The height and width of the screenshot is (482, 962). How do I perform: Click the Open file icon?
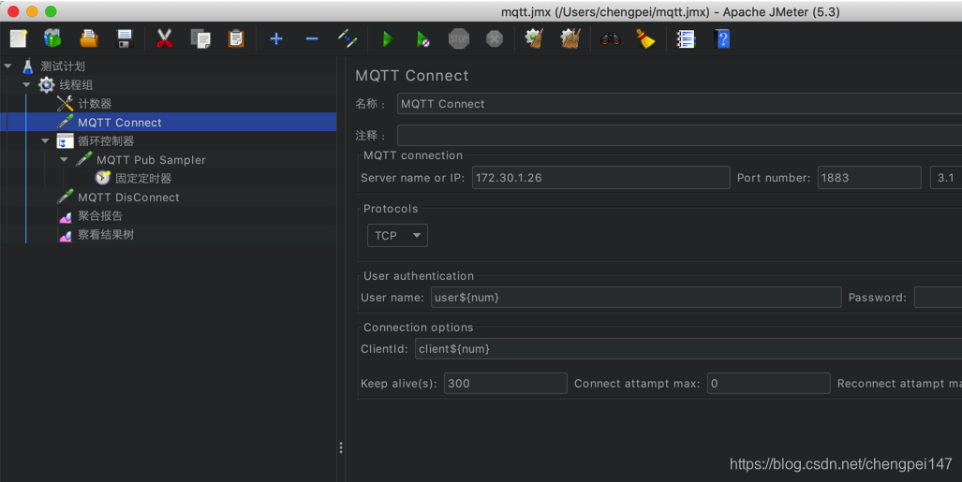(x=89, y=39)
